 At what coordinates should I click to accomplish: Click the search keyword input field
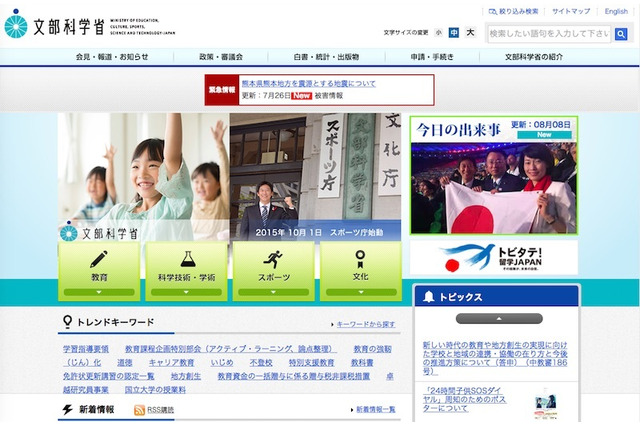[549, 34]
